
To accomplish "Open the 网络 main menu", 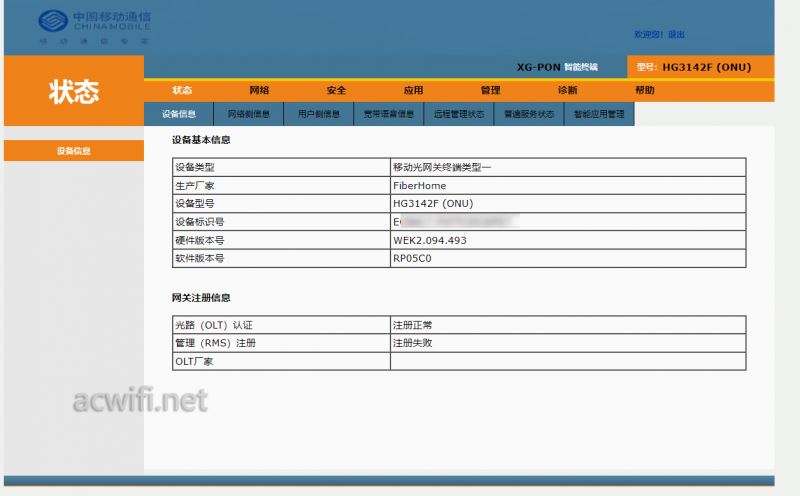I will (259, 90).
